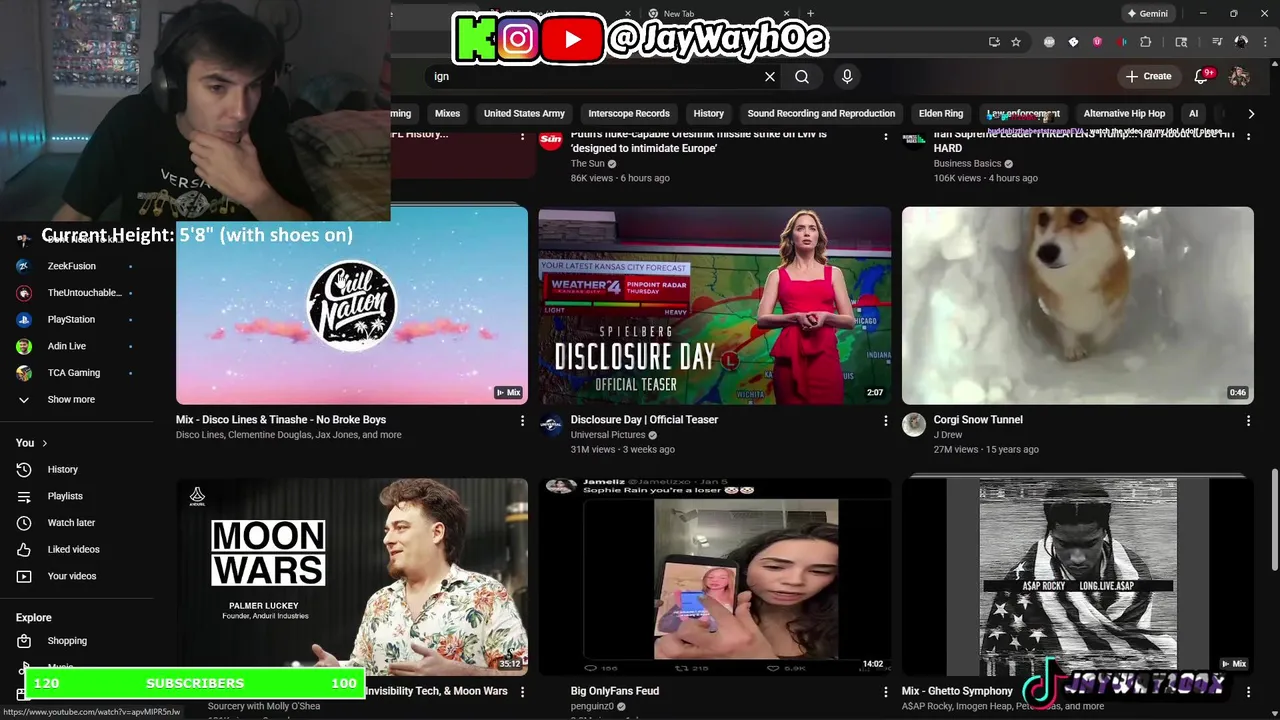Select the Mixes filter chip
The height and width of the screenshot is (720, 1280).
[447, 113]
